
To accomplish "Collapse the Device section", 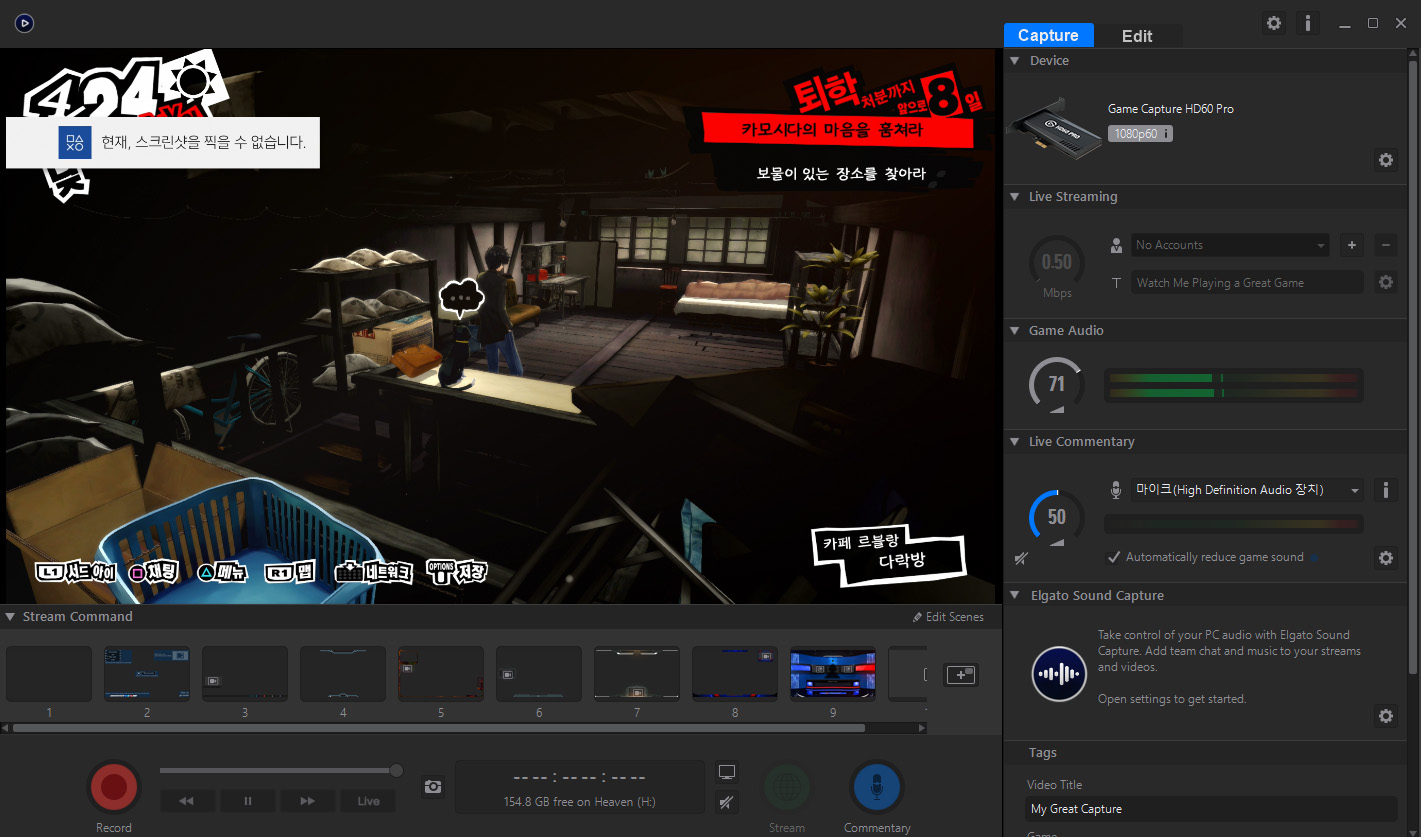I will (x=1015, y=61).
